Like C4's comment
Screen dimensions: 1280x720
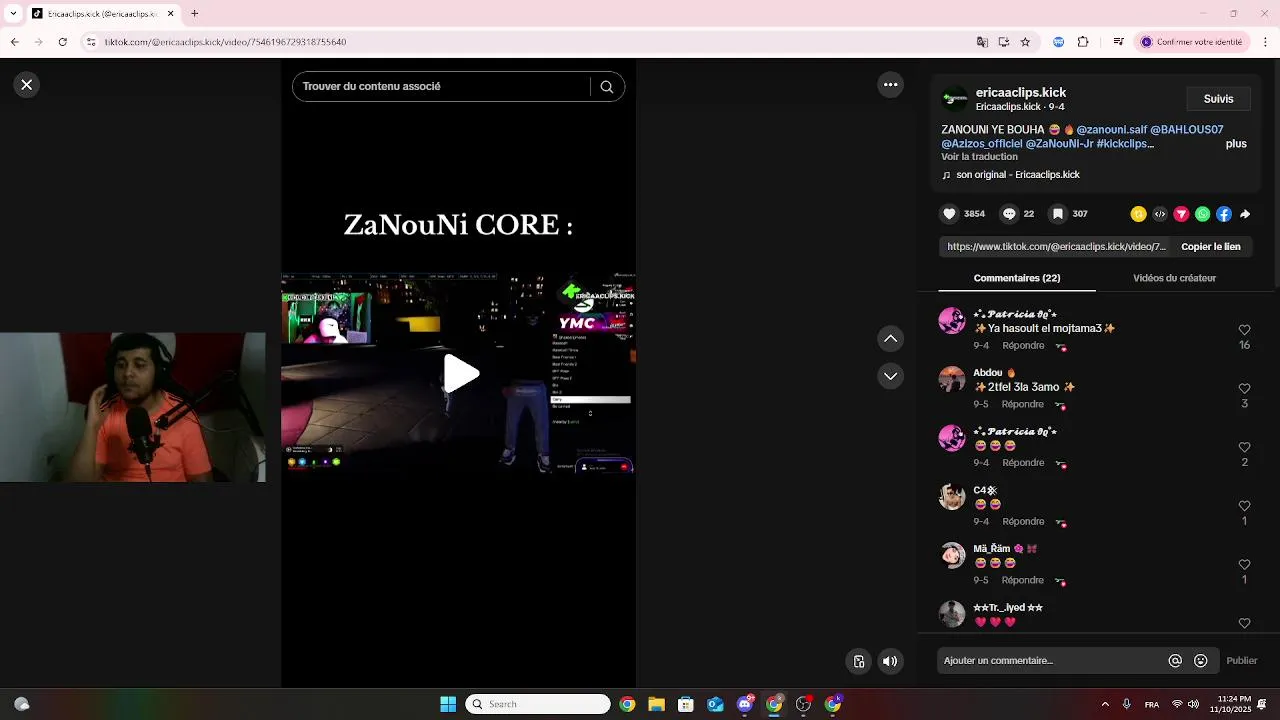(1244, 506)
